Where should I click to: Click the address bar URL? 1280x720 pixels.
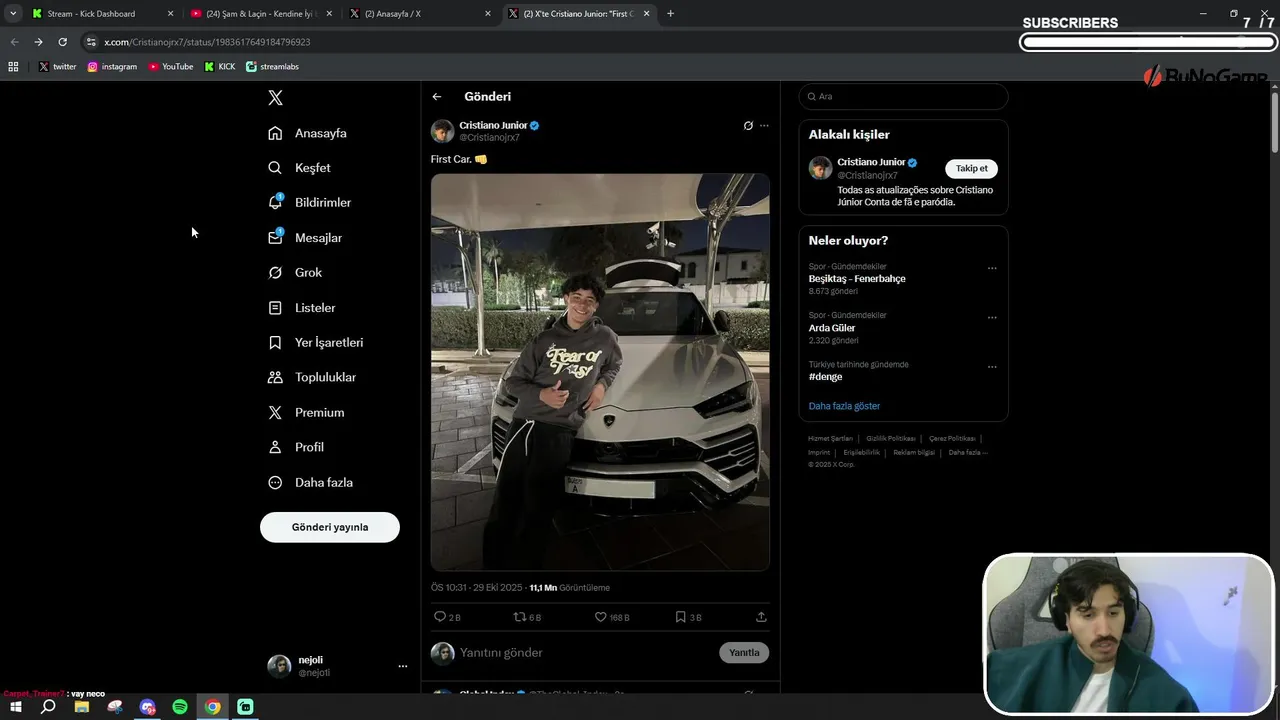pyautogui.click(x=207, y=42)
